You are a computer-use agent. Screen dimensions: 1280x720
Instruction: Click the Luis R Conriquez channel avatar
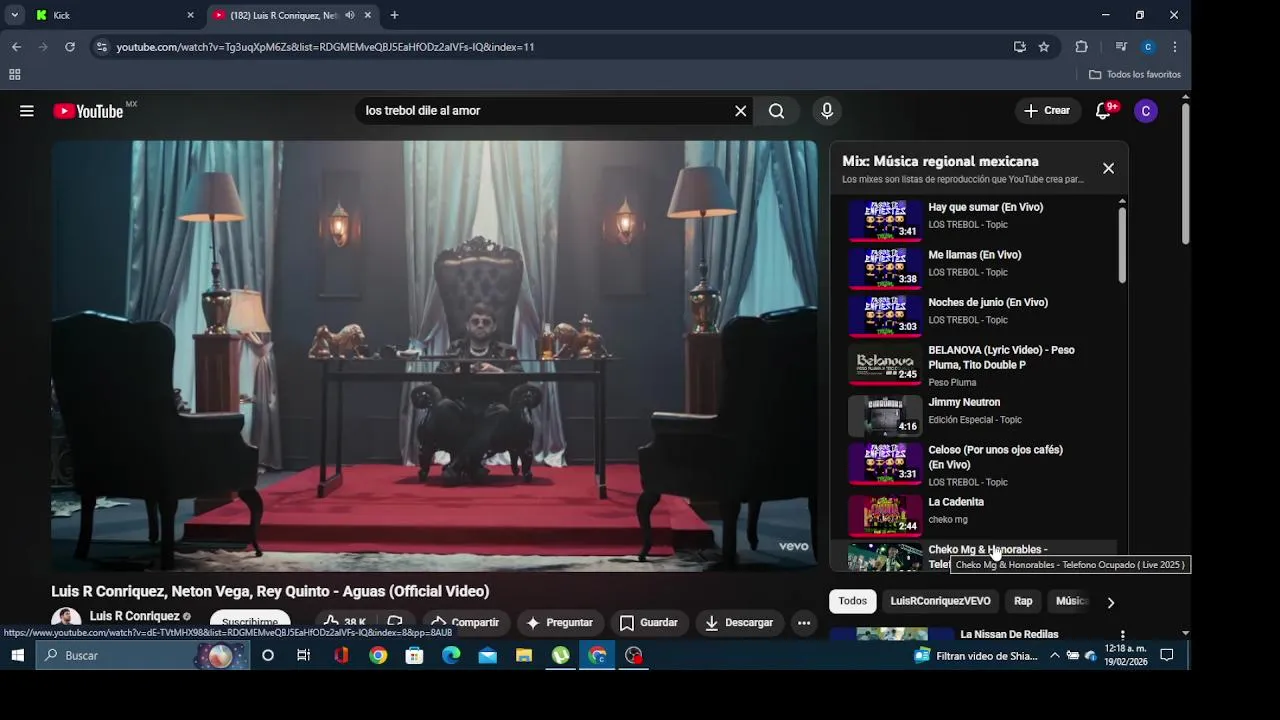[x=66, y=620]
